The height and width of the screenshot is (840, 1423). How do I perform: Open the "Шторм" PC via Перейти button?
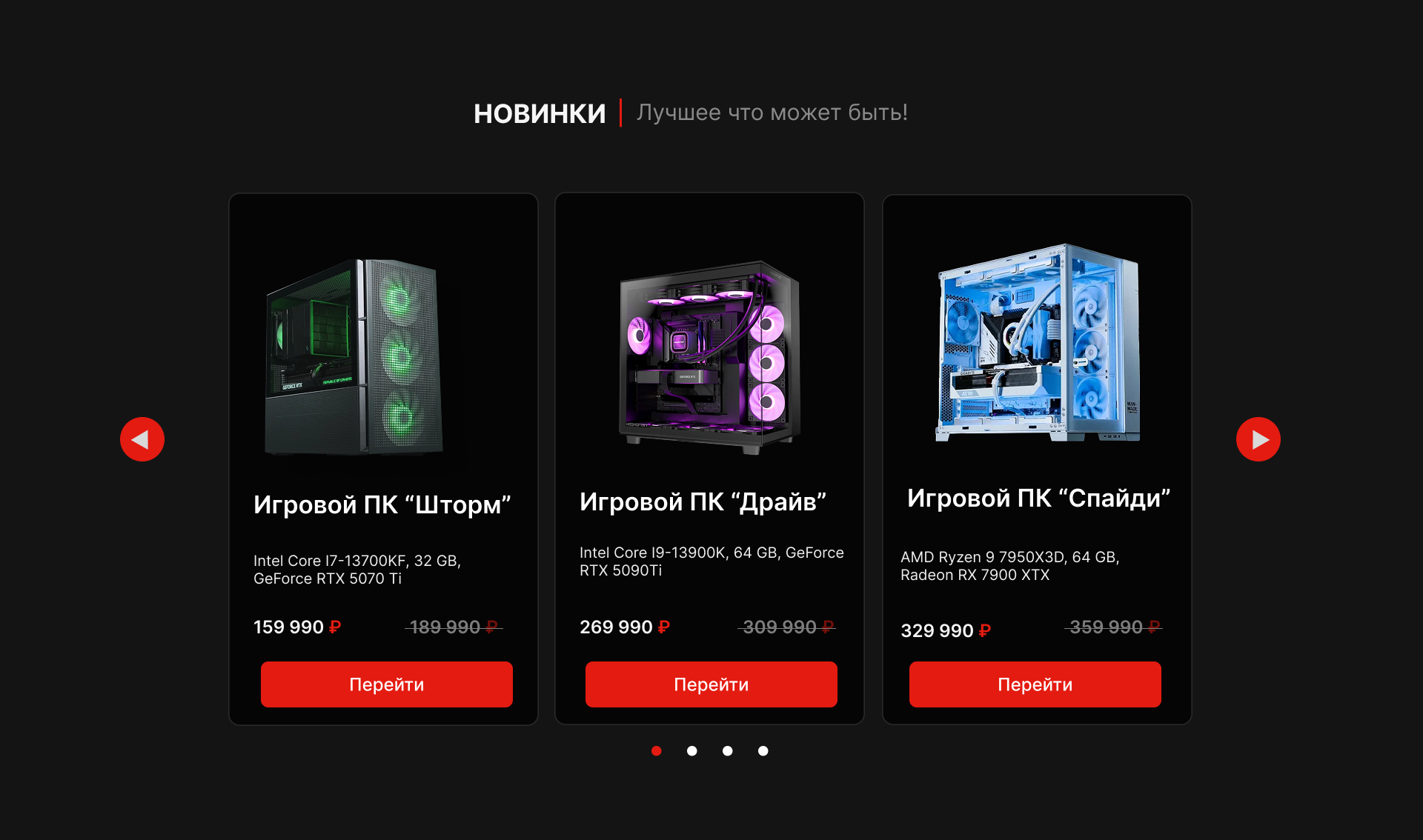click(387, 684)
